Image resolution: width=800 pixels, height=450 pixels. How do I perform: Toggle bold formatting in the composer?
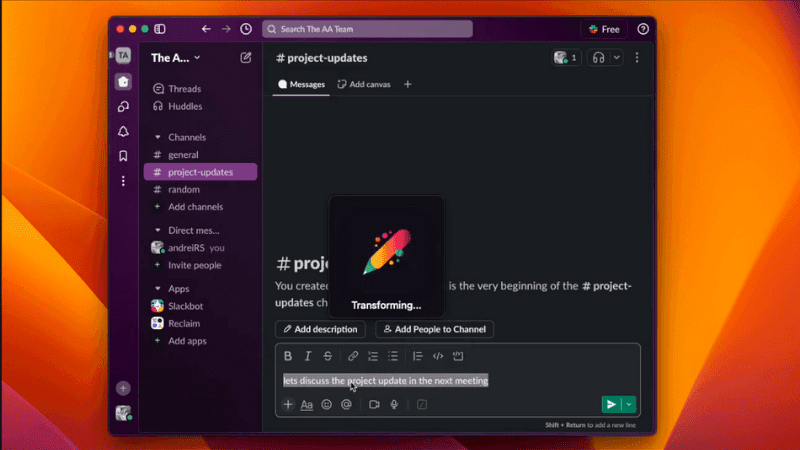288,356
